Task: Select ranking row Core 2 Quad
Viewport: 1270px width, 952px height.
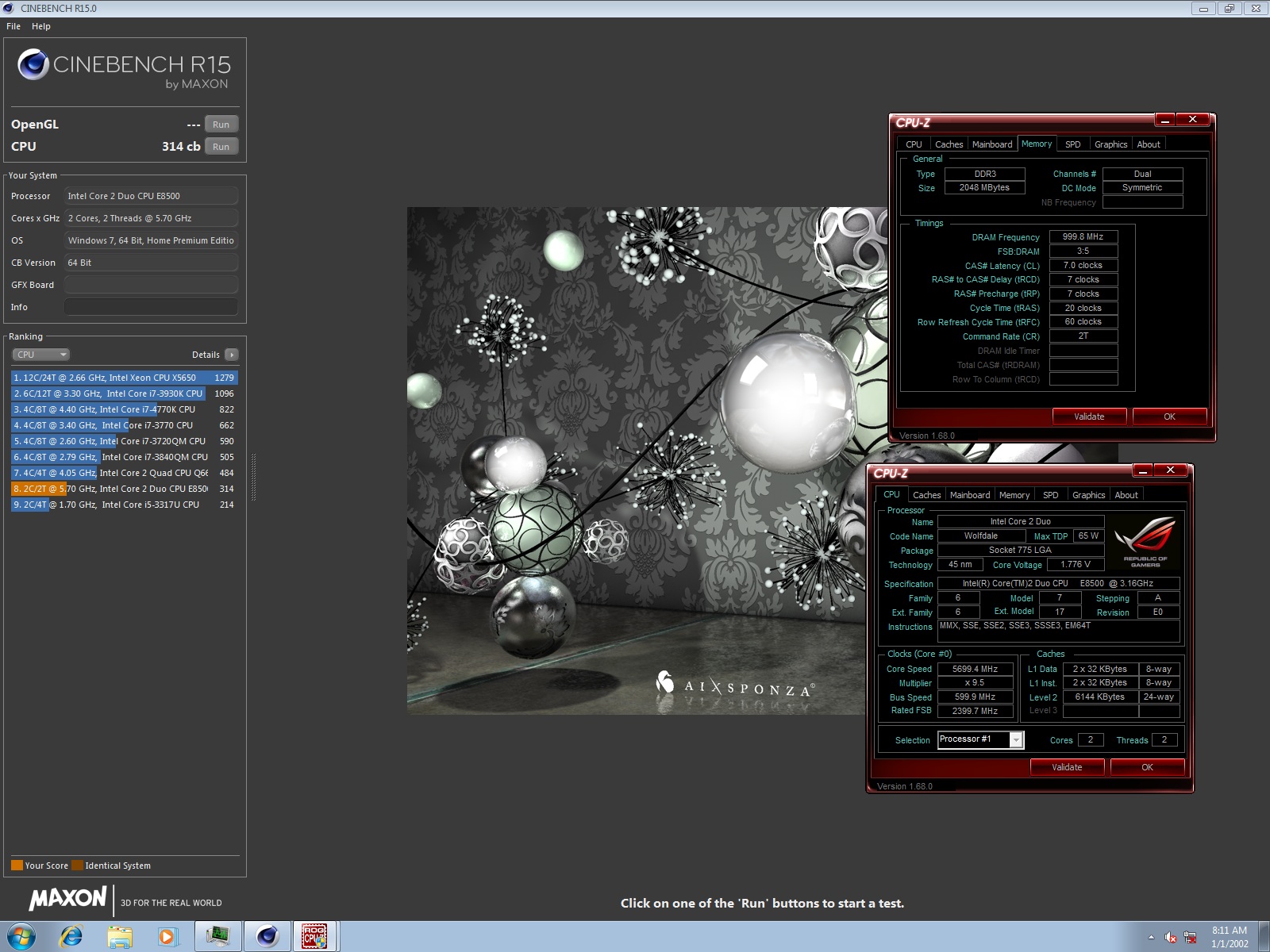Action: pos(125,473)
